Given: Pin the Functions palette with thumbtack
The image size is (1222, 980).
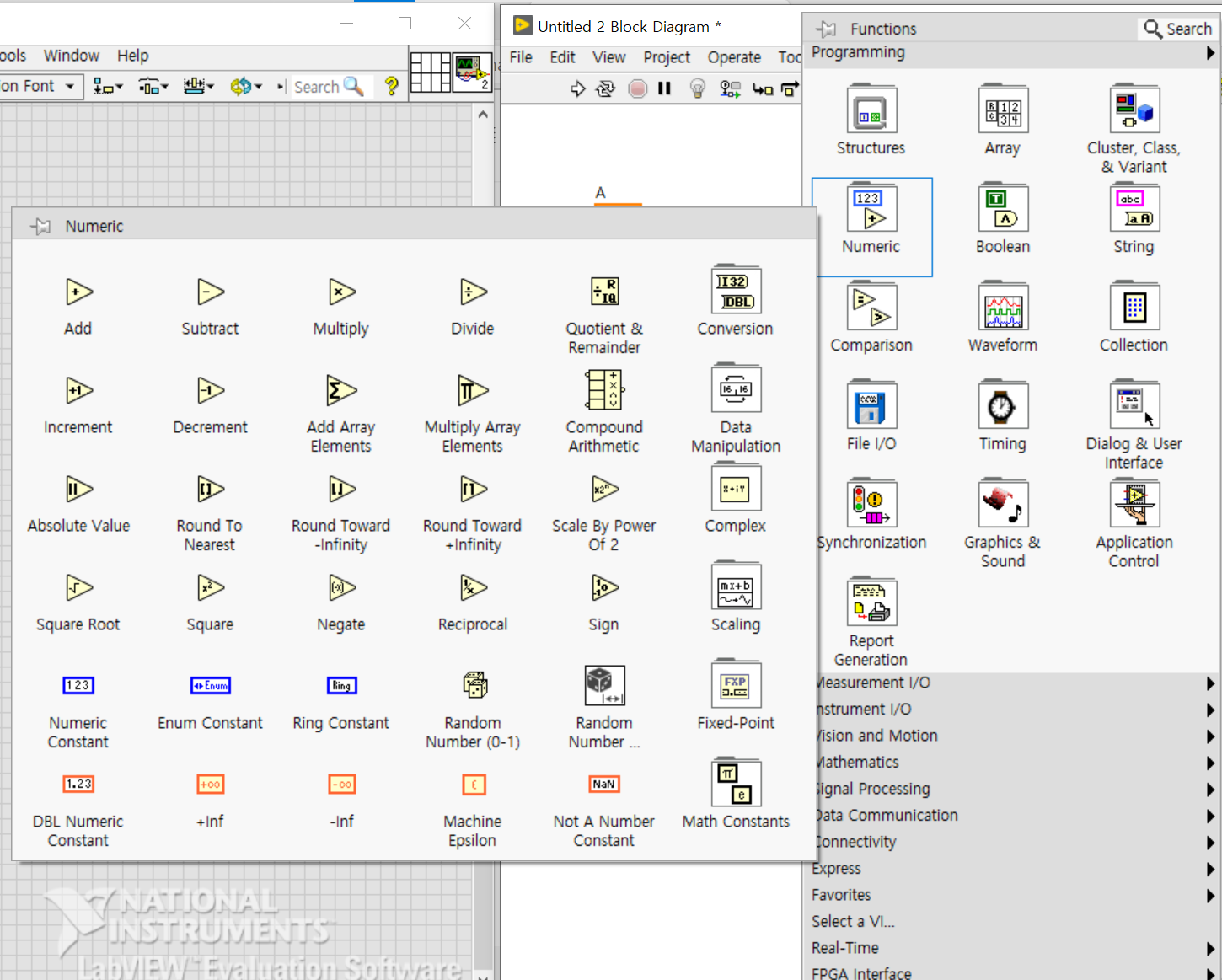Looking at the screenshot, I should click(x=826, y=29).
